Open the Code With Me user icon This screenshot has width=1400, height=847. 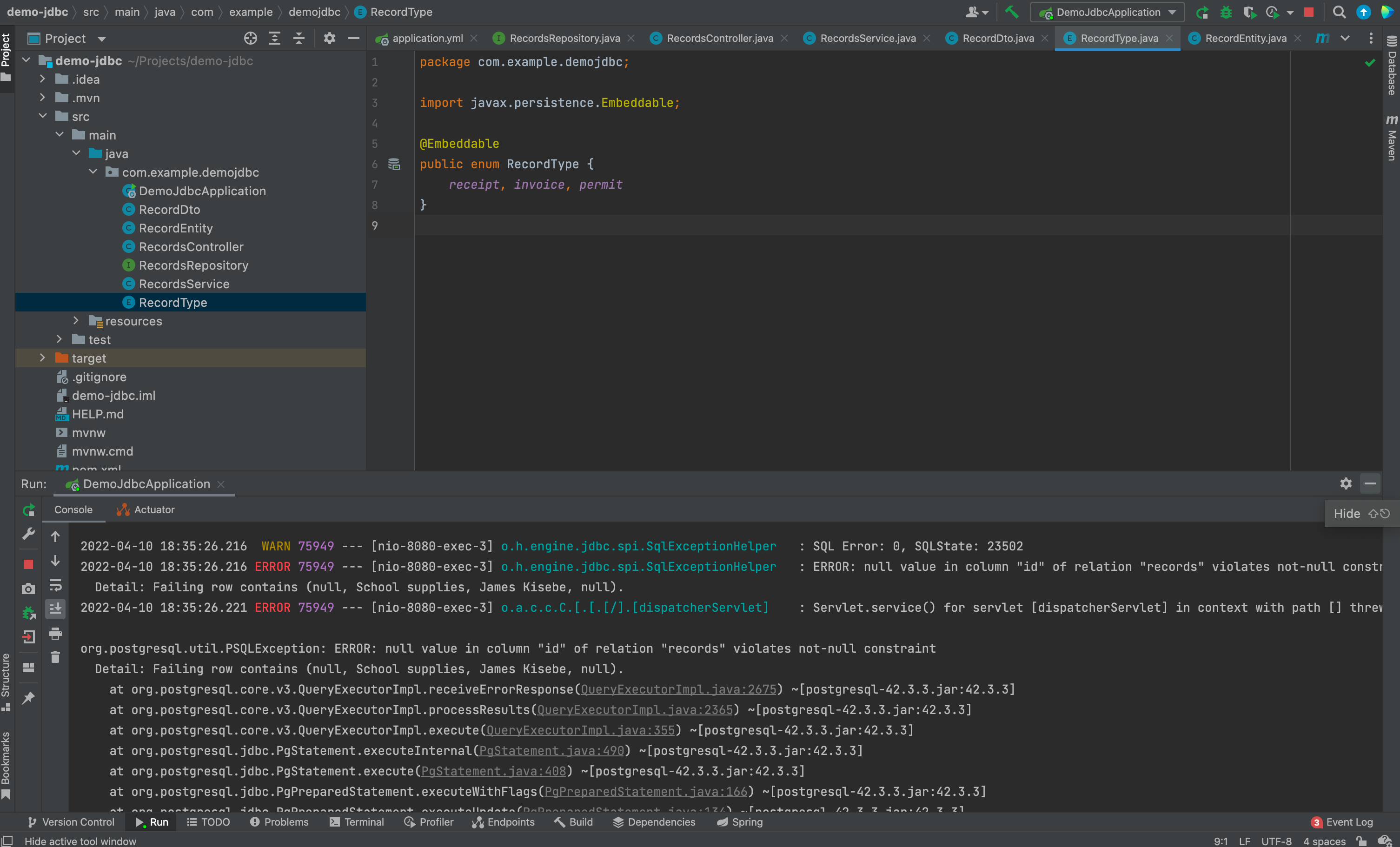976,12
